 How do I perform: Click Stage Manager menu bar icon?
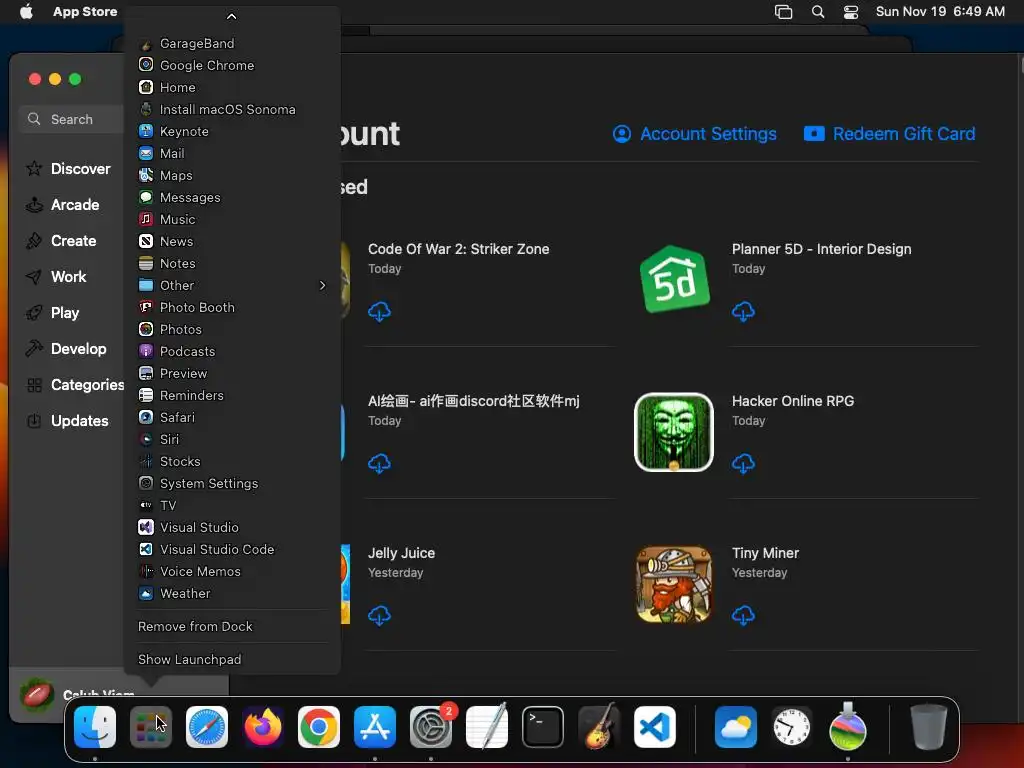[784, 12]
